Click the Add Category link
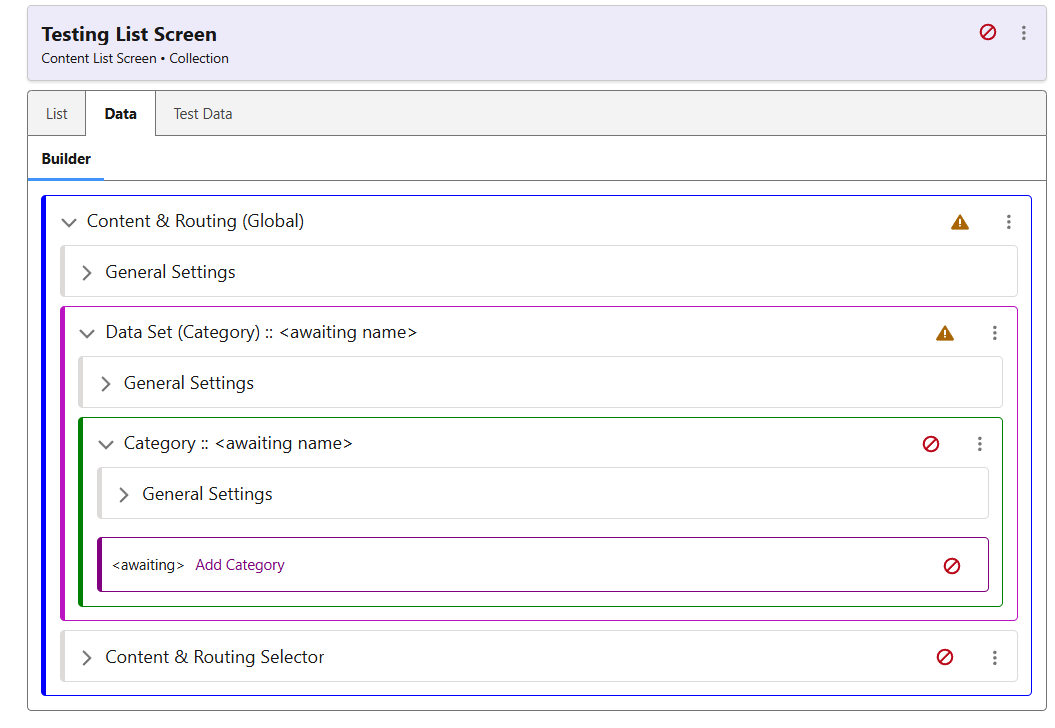The height and width of the screenshot is (728, 1055). pyautogui.click(x=240, y=565)
